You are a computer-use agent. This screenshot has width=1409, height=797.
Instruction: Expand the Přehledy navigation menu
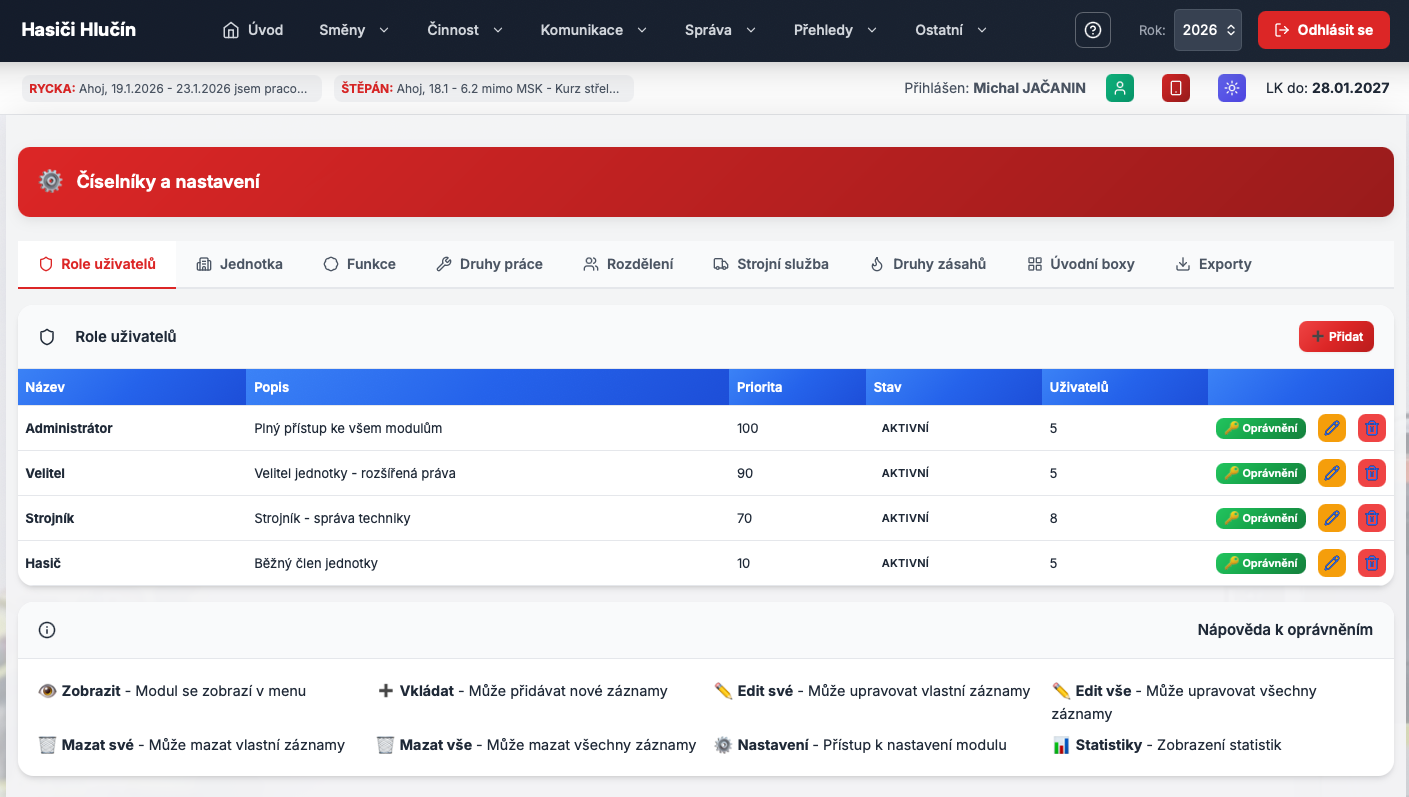(835, 30)
